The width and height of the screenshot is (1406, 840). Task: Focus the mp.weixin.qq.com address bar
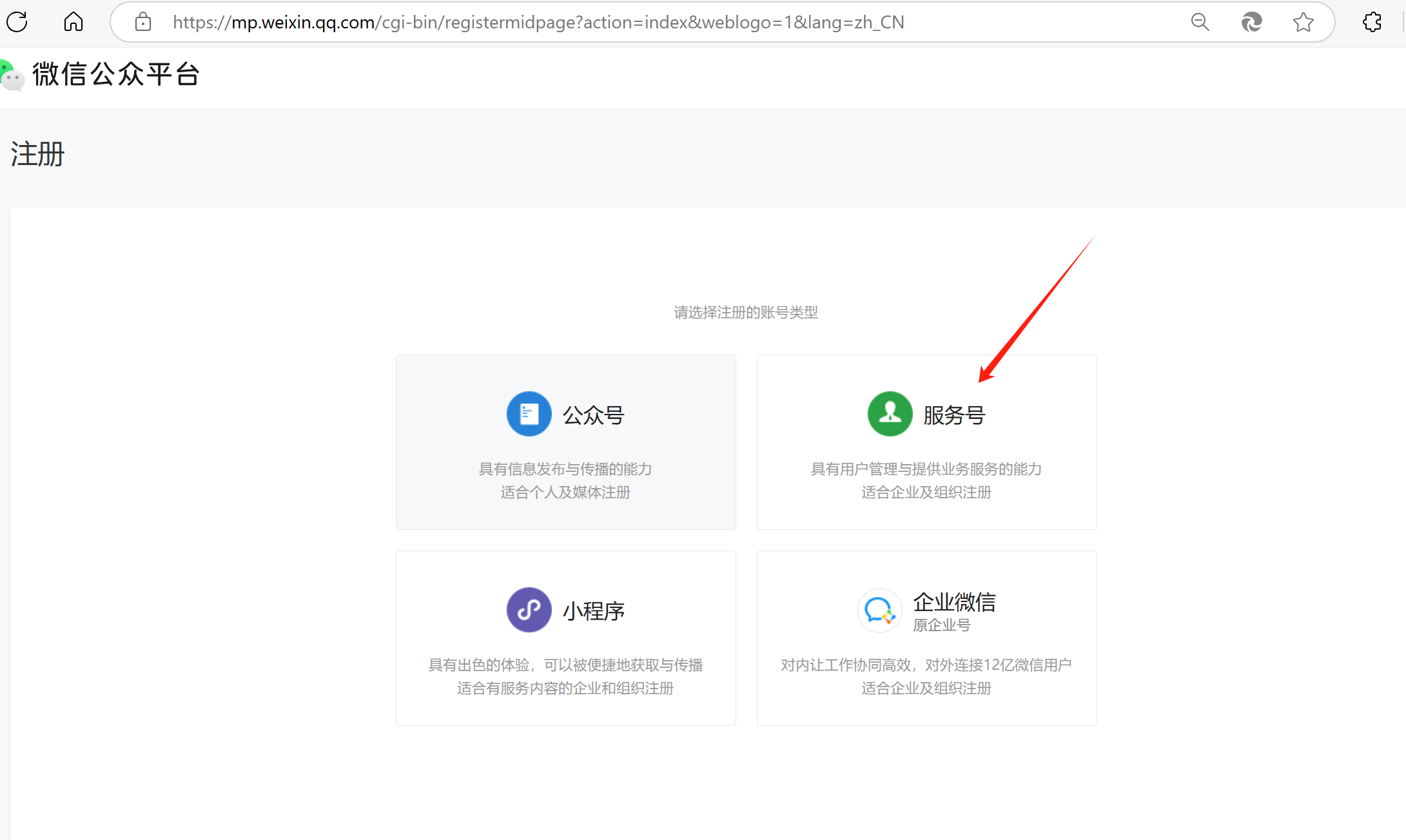point(538,22)
